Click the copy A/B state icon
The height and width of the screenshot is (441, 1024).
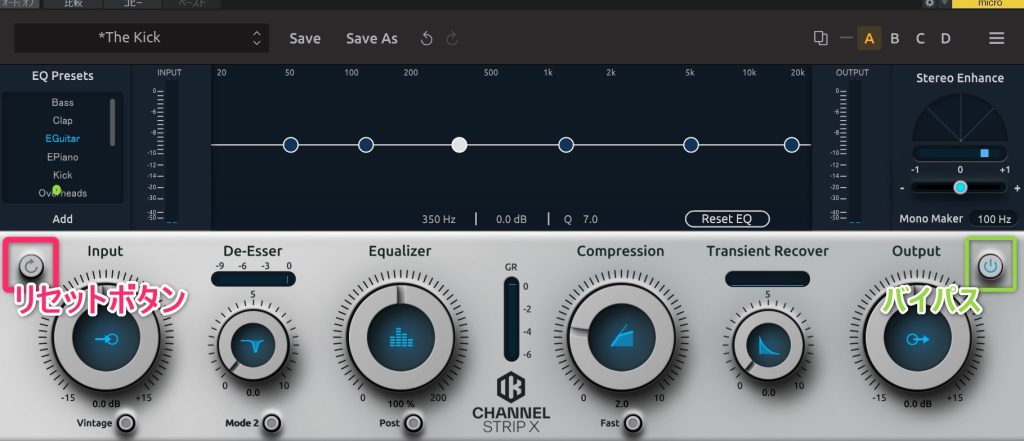[821, 39]
